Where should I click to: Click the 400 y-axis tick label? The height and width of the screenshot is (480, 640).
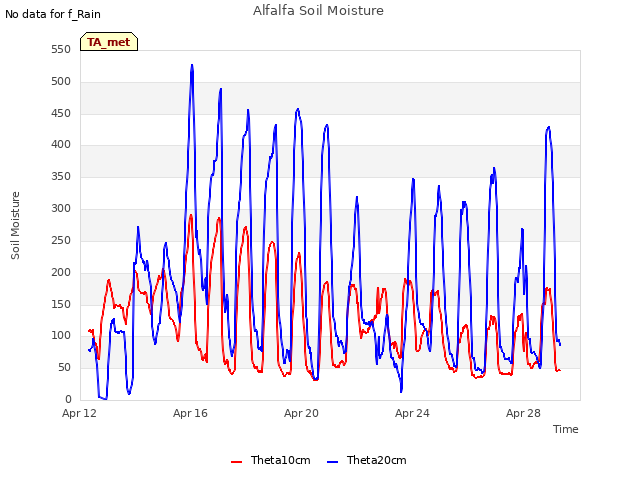(61, 144)
